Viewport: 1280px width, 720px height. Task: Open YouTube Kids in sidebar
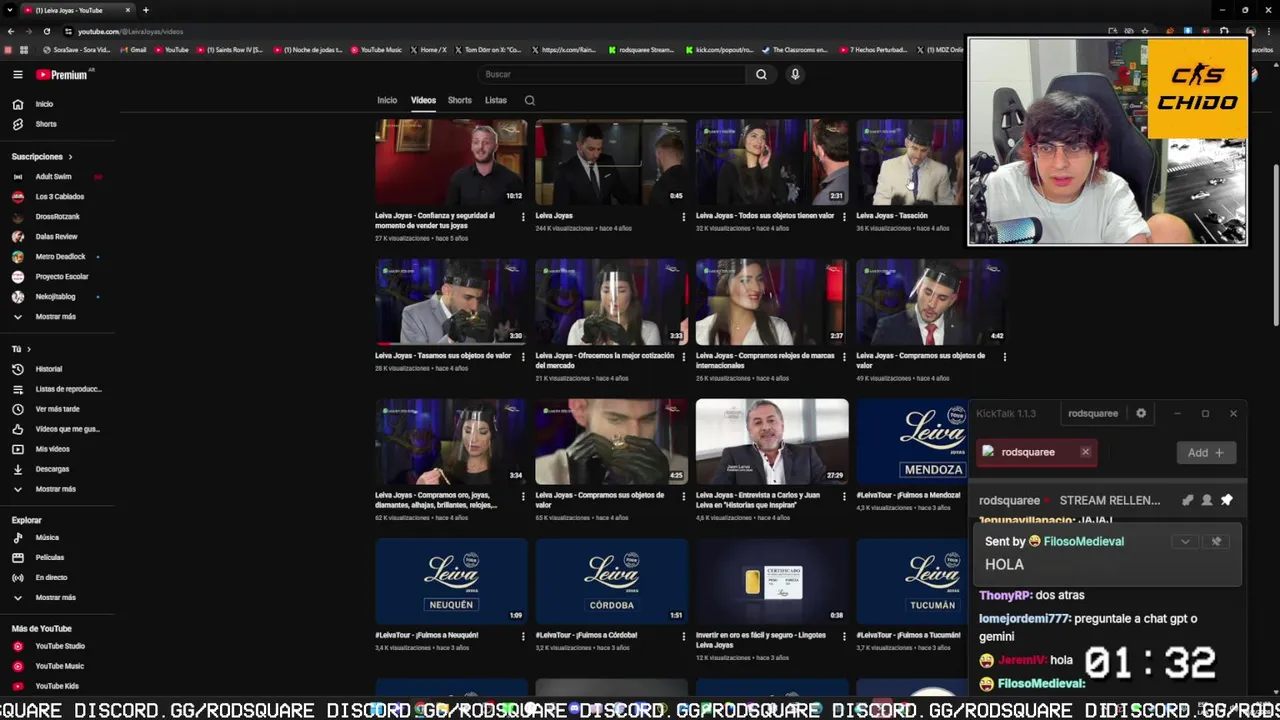point(59,686)
